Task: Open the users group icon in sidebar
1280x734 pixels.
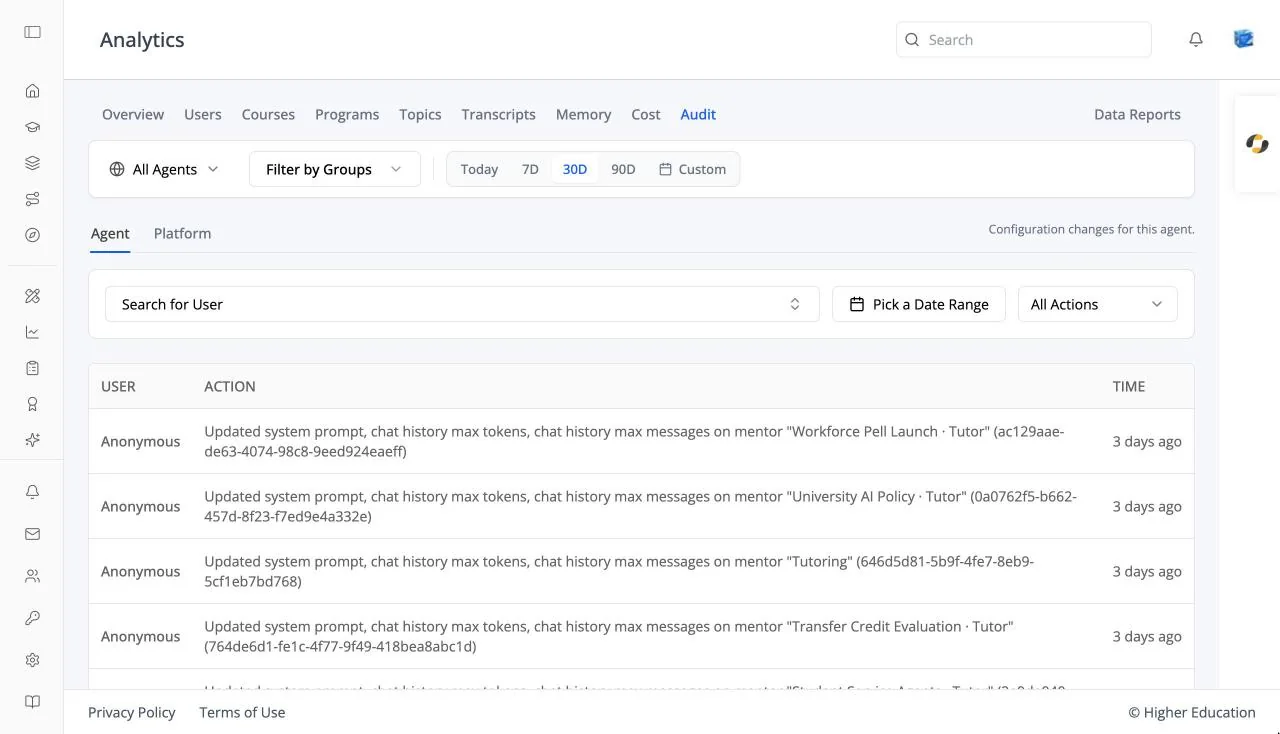Action: pyautogui.click(x=32, y=576)
